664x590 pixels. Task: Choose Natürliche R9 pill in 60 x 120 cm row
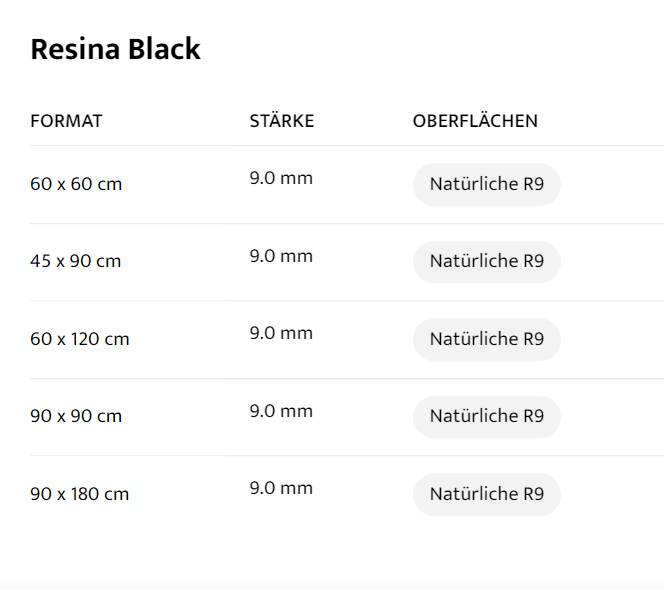click(x=486, y=339)
